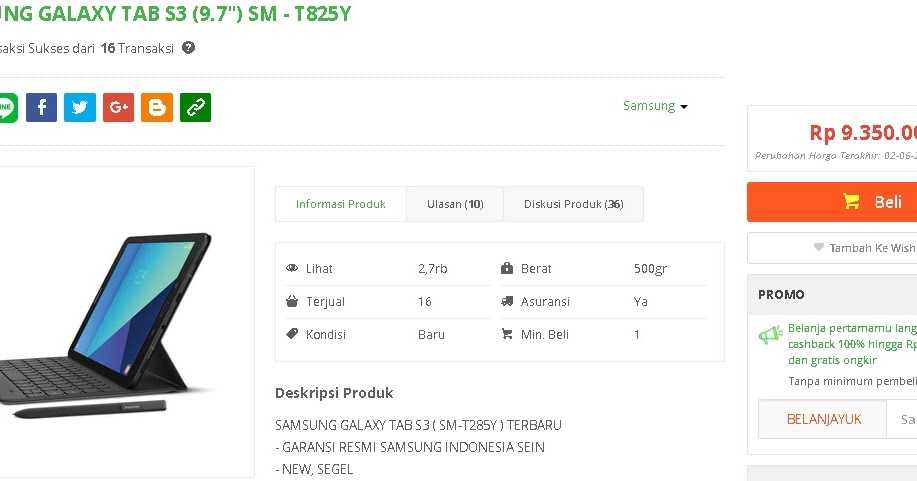This screenshot has height=481, width=917.
Task: Click the heart icon beside Tambah Ke Wishlist
Action: (819, 248)
